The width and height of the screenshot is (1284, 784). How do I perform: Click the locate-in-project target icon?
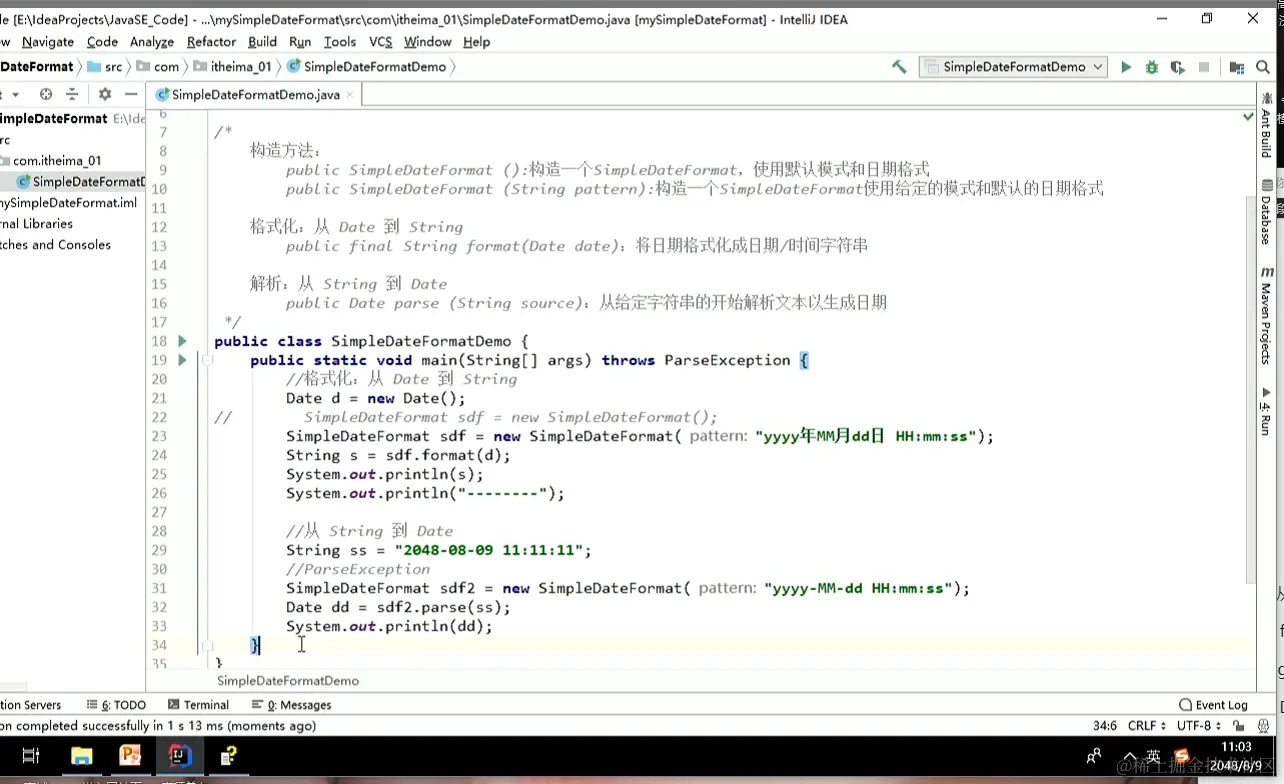pyautogui.click(x=46, y=94)
